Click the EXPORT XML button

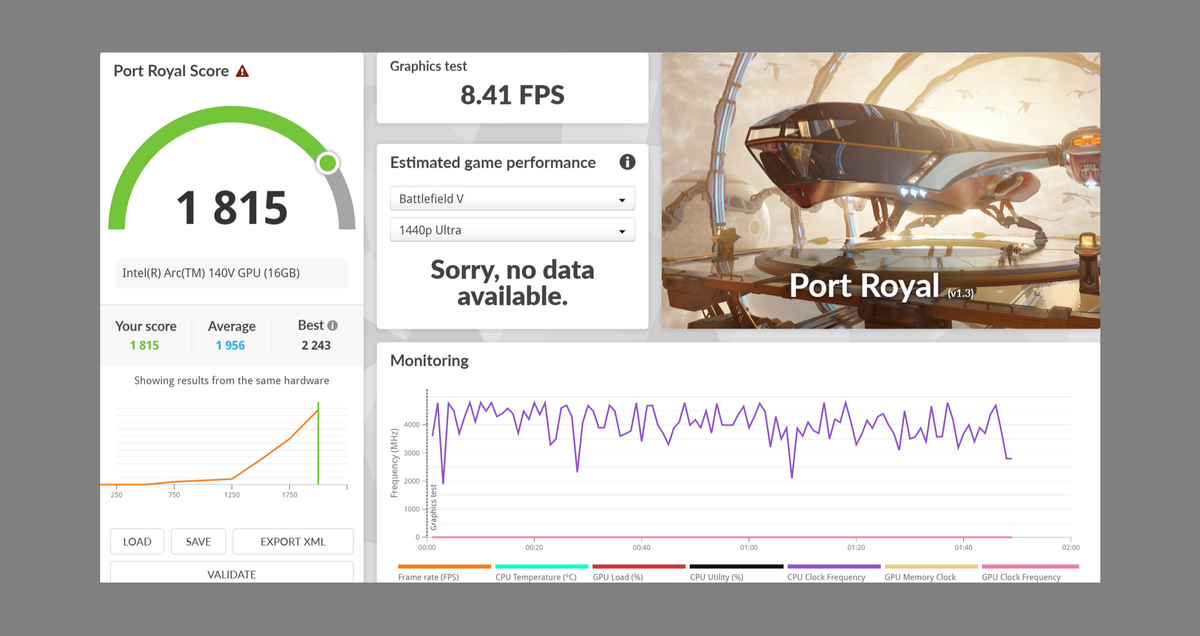pos(293,542)
